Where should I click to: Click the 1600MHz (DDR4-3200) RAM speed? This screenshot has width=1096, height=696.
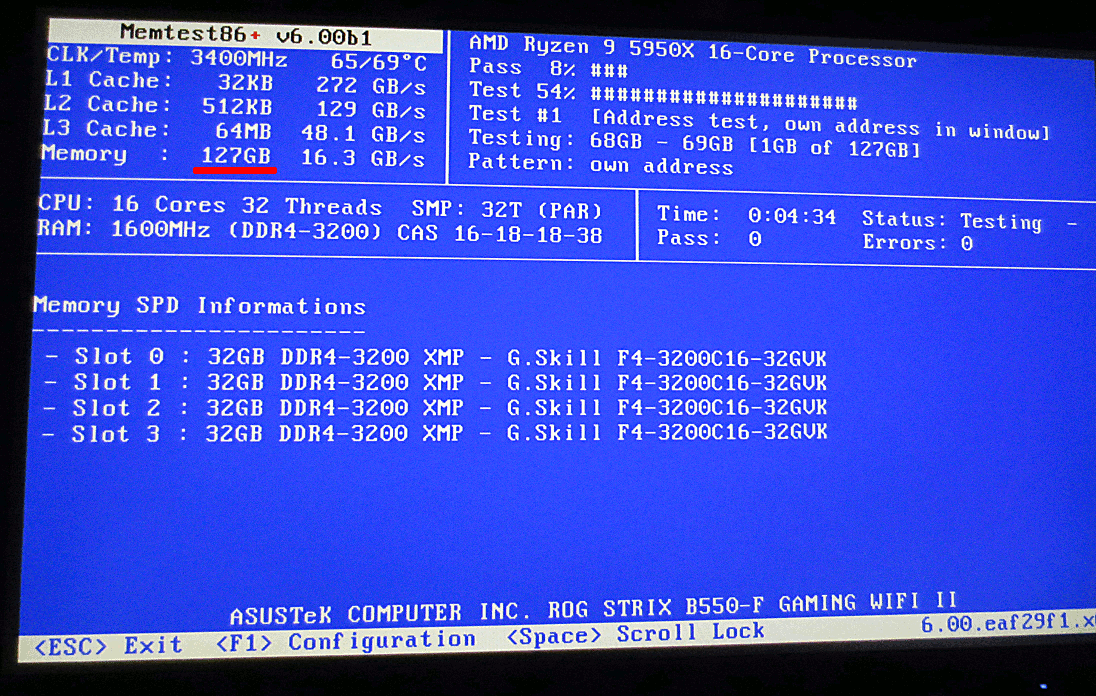246,231
